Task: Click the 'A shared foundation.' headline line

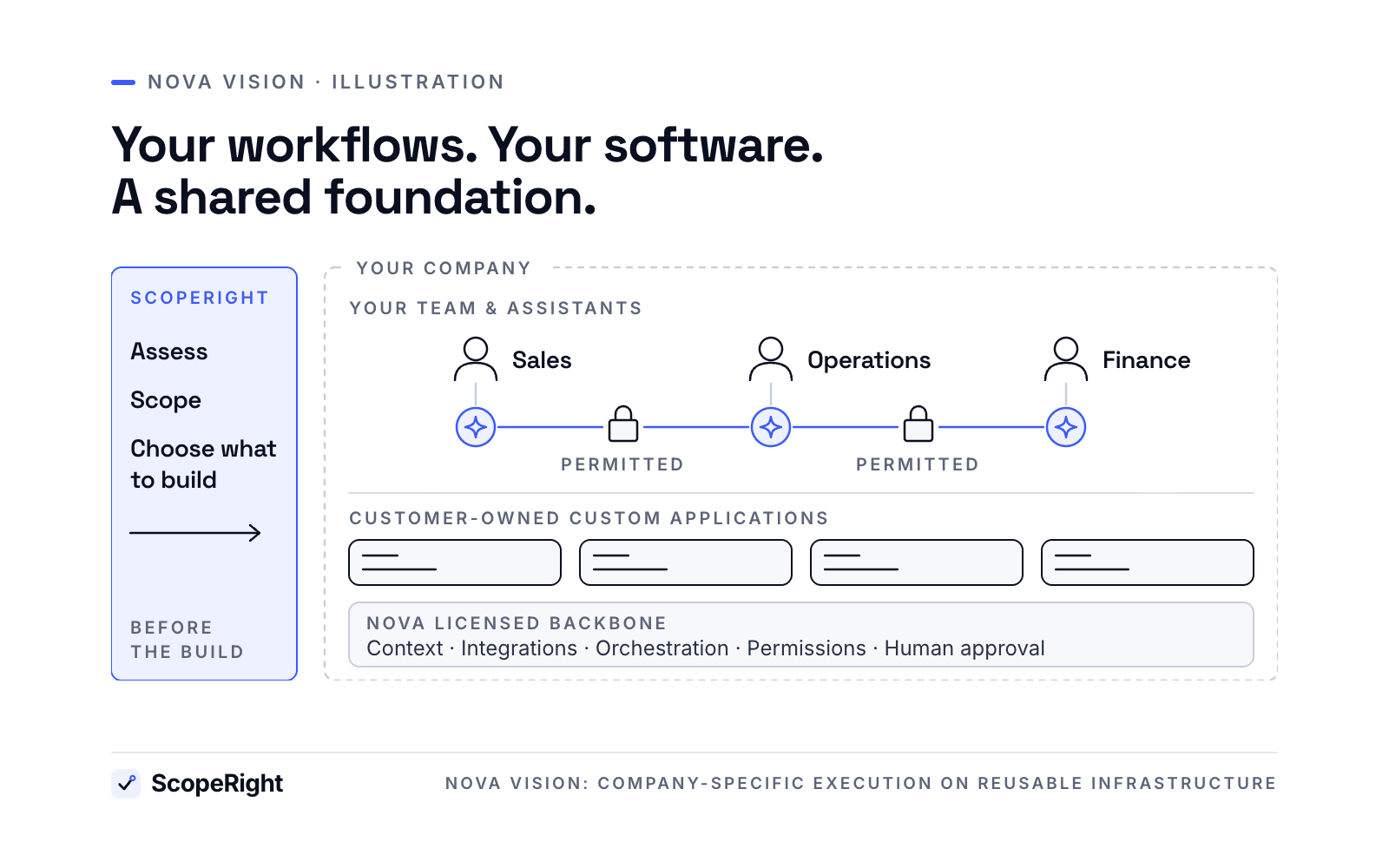Action: coord(354,197)
